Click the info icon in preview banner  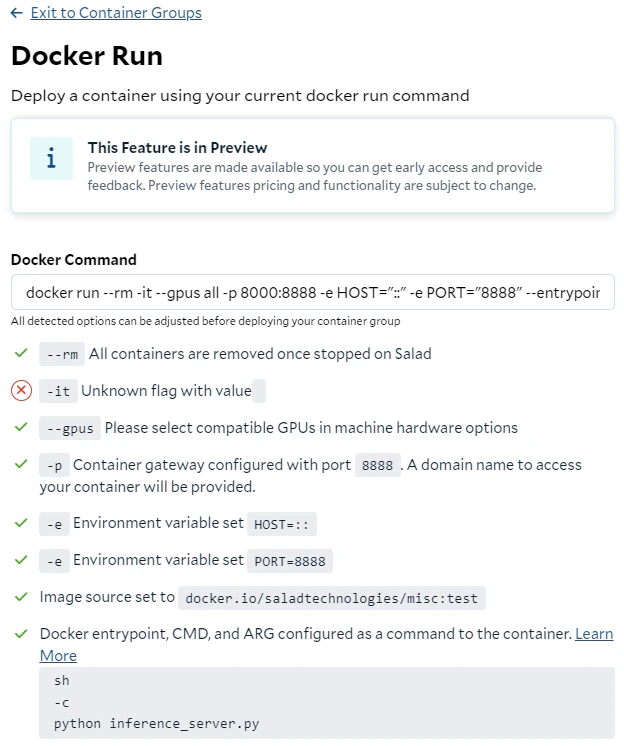pos(51,158)
